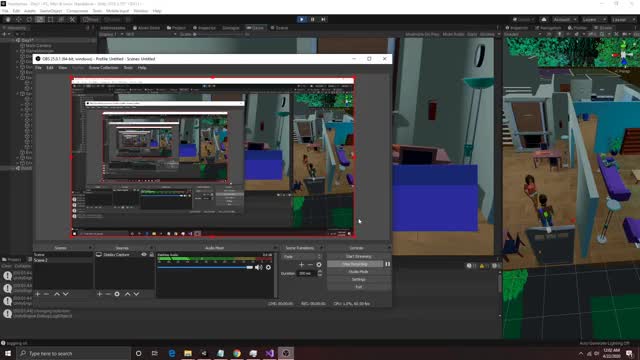This screenshot has height=360, width=640.
Task: Click Exit button in OBS Controls
Action: [358, 287]
